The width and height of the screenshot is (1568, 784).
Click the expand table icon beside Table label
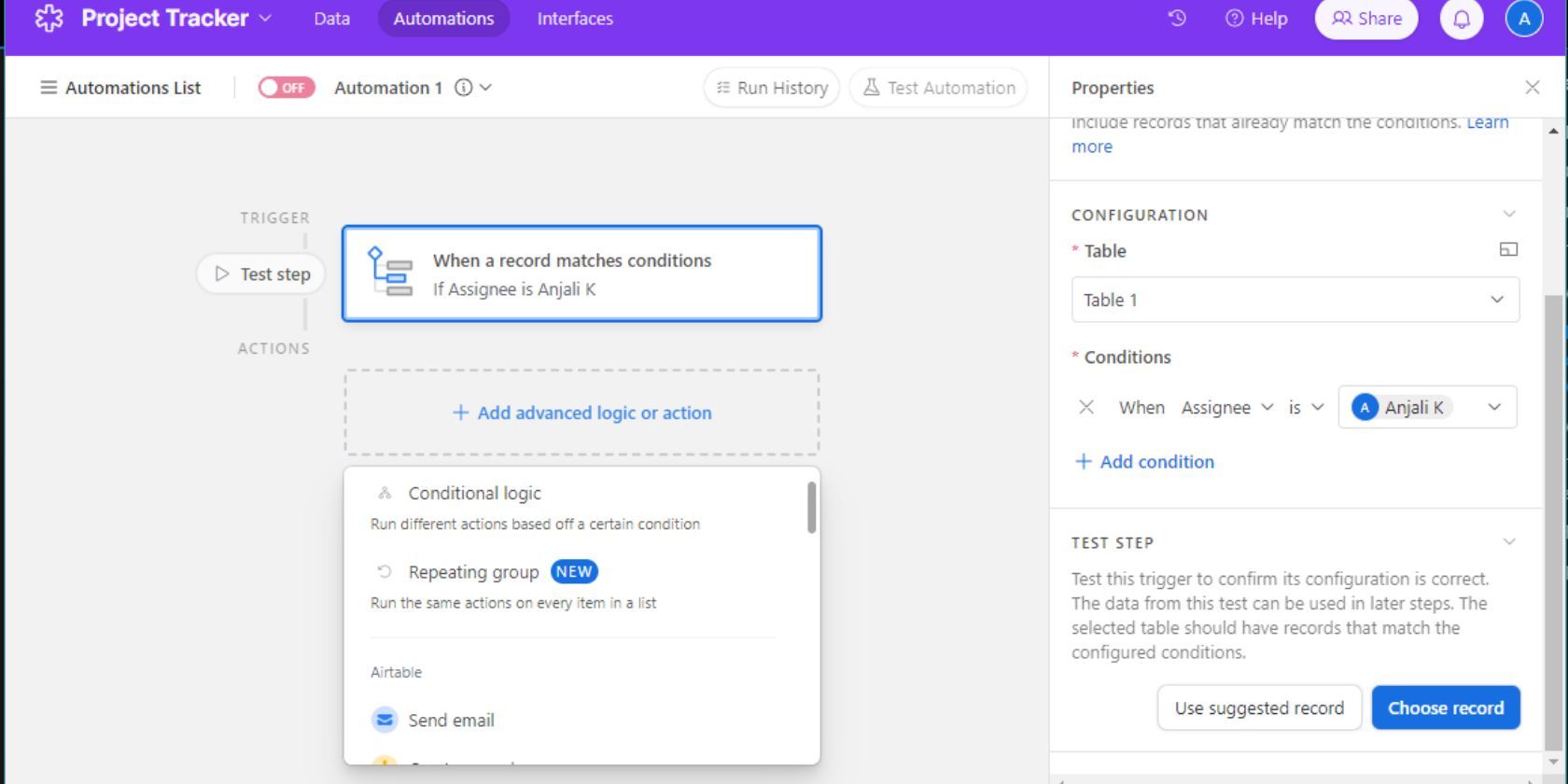point(1508,249)
